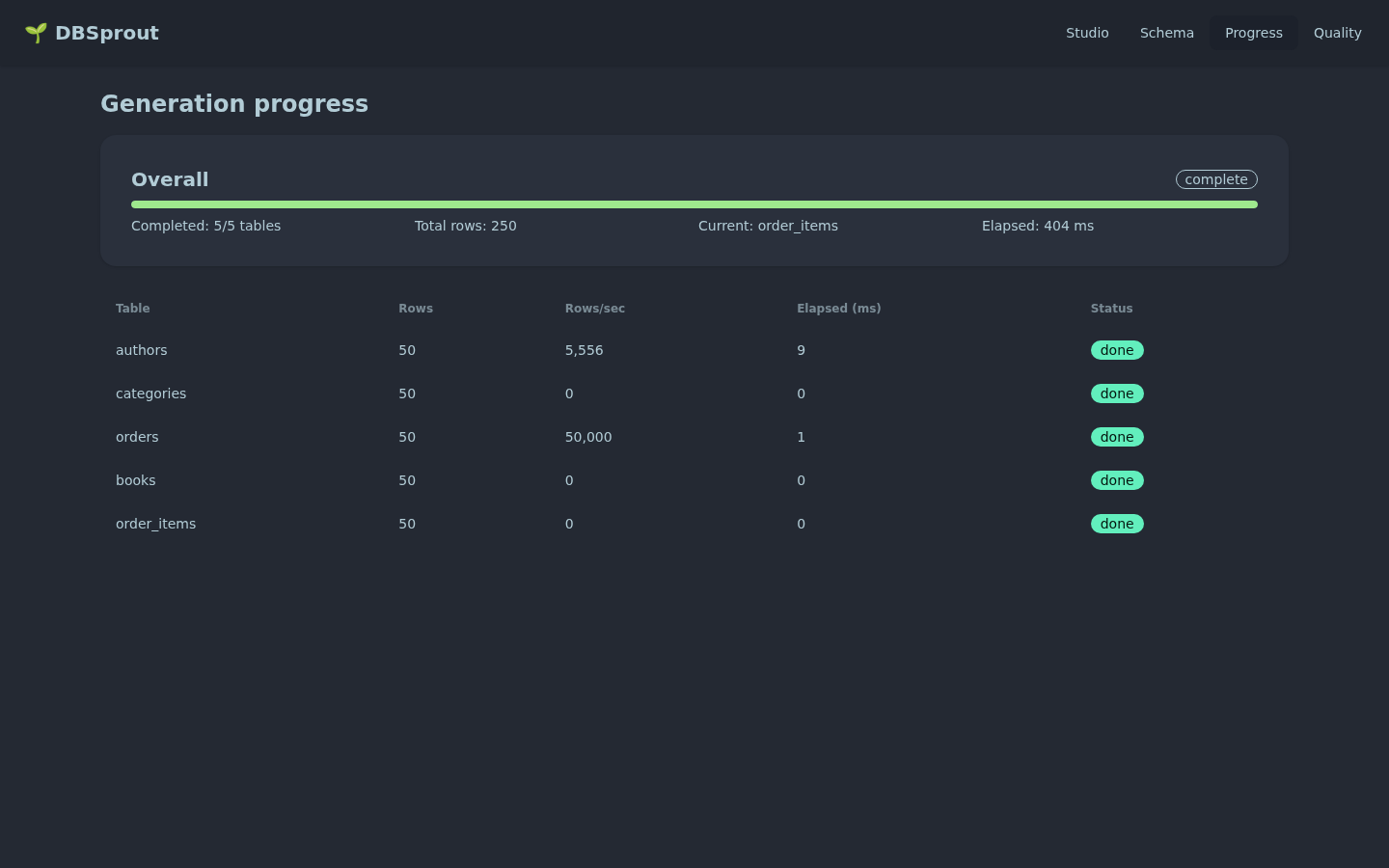Click the done badge for authors

(x=1117, y=350)
